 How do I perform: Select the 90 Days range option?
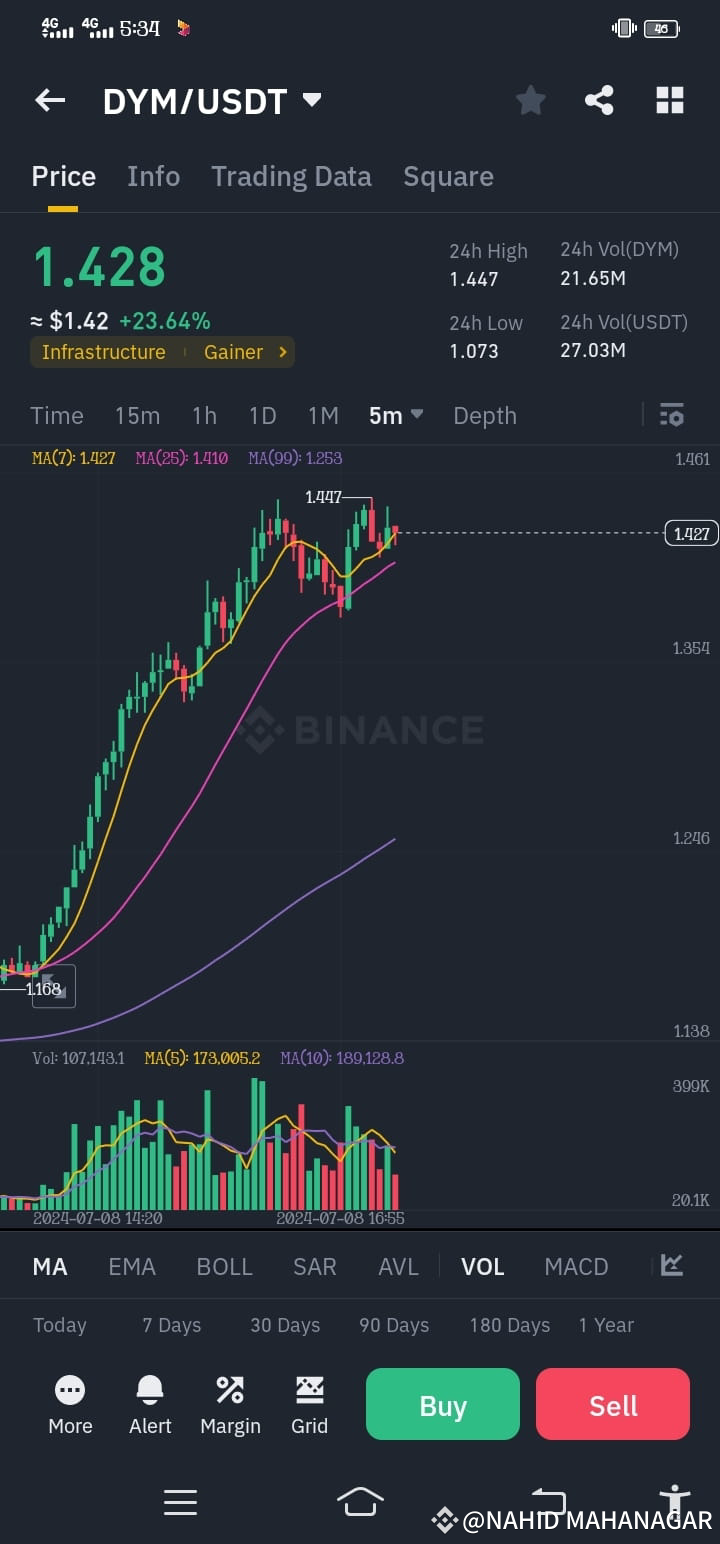pyautogui.click(x=393, y=1325)
